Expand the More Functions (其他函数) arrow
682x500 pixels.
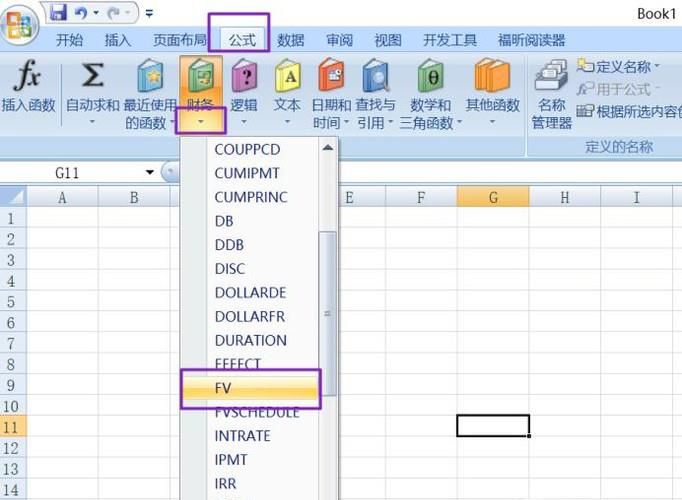492,122
